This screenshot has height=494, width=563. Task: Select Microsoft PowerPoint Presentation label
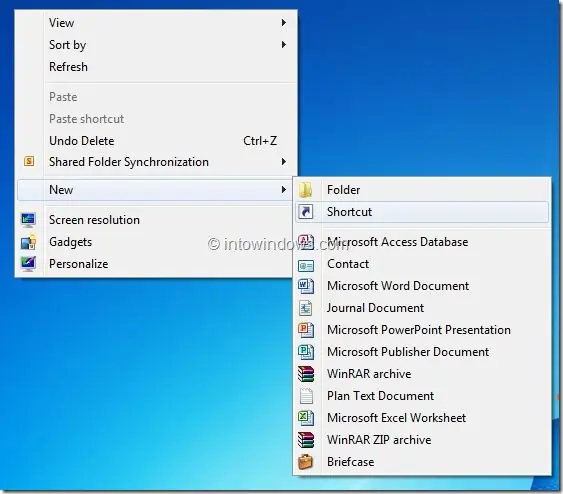419,330
